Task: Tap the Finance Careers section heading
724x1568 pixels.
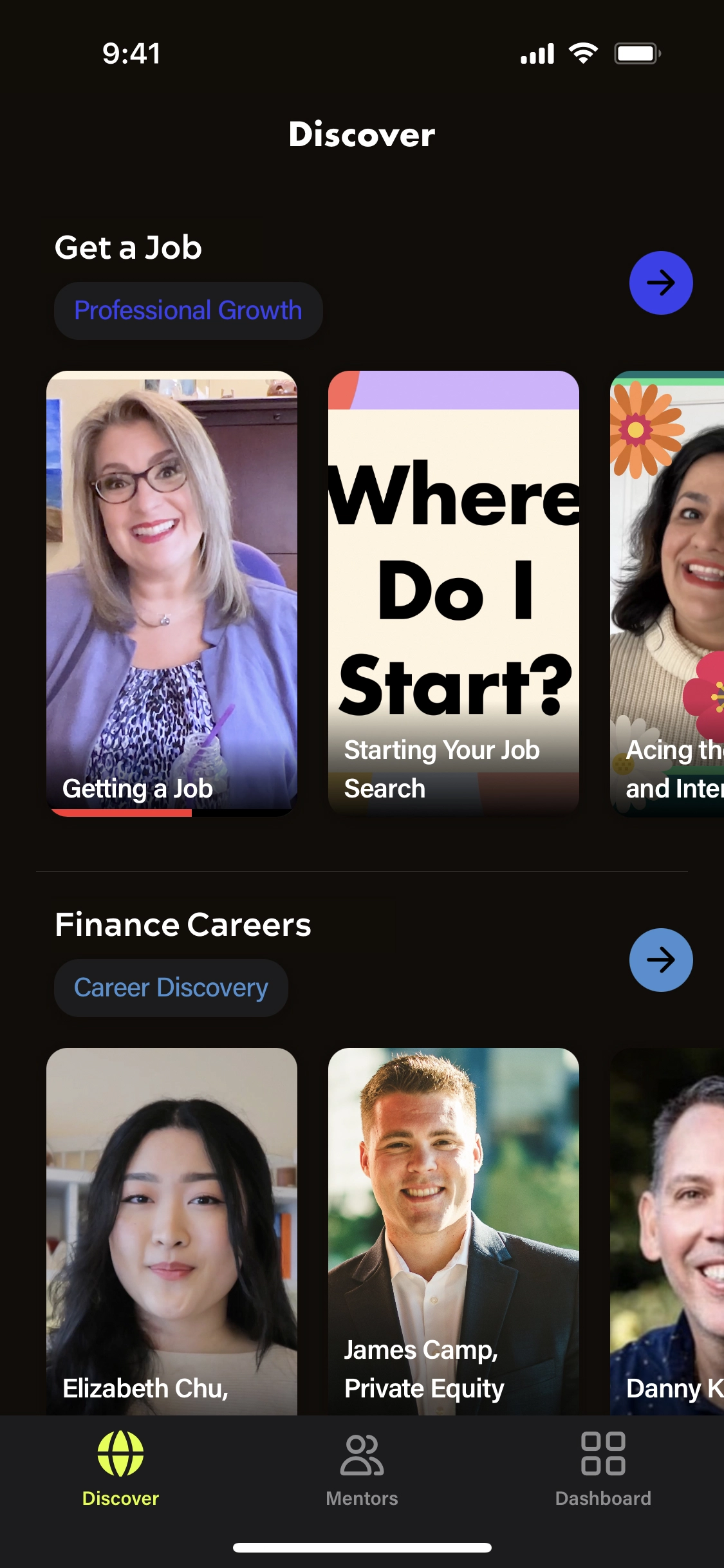Action: (x=183, y=925)
